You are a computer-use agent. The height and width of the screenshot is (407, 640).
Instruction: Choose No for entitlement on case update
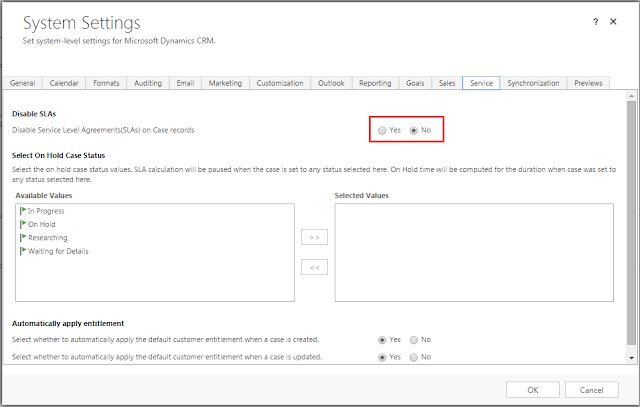(413, 357)
